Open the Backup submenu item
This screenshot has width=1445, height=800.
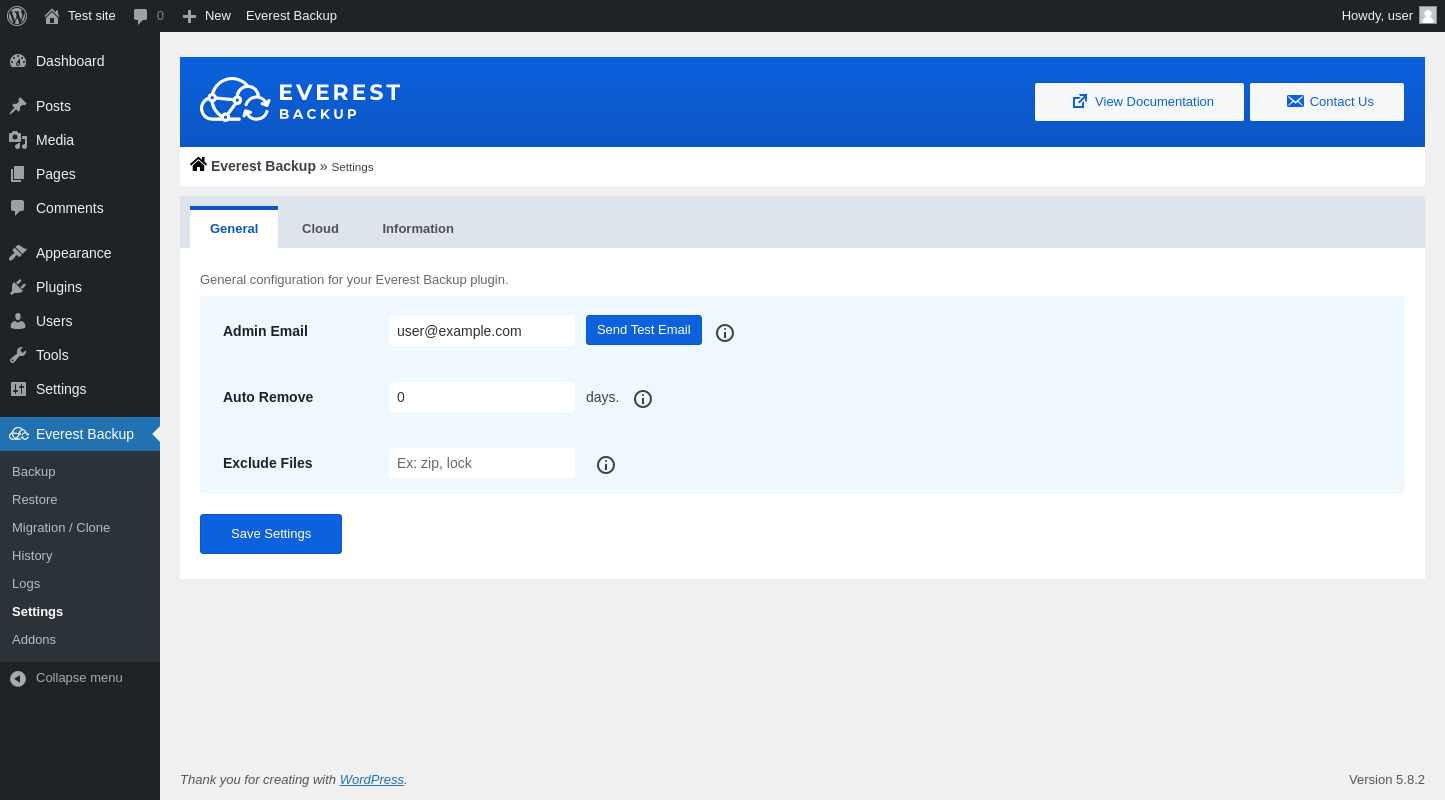[x=34, y=471]
